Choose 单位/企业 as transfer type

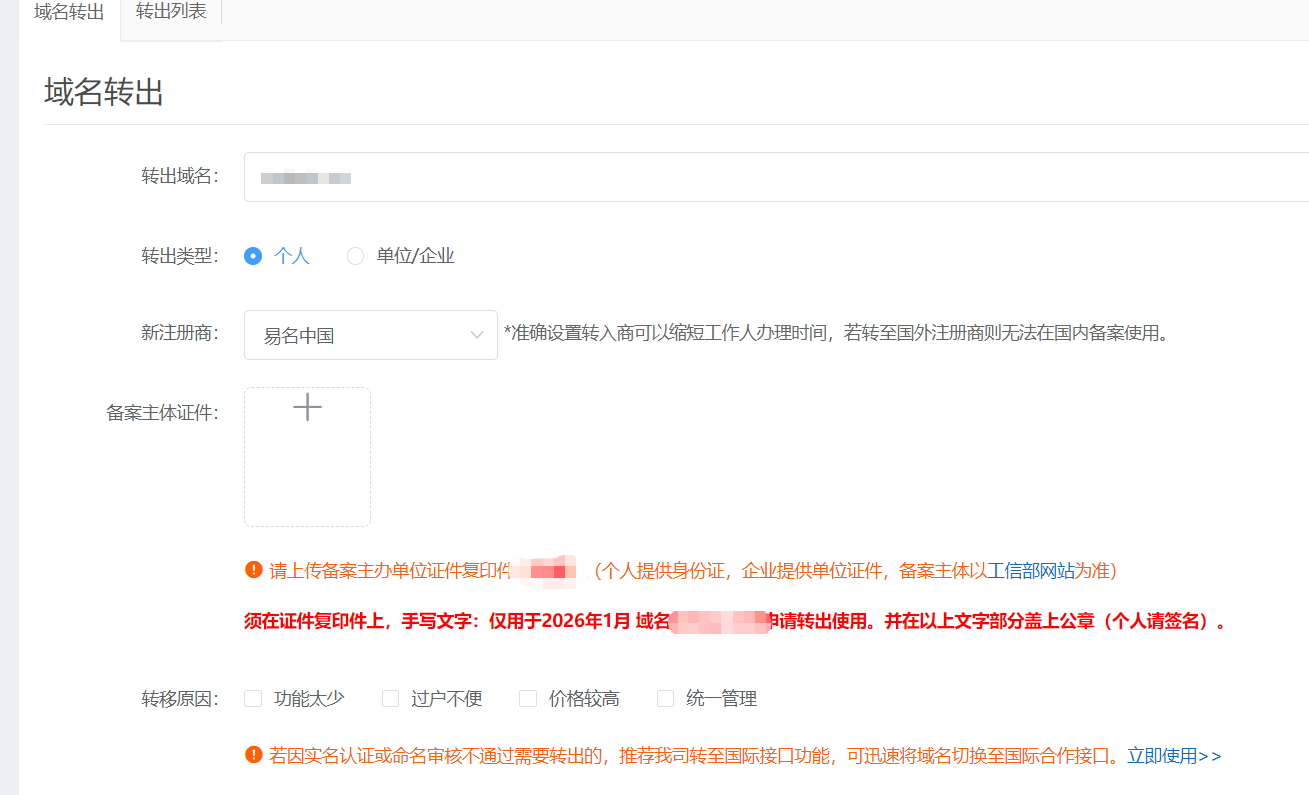[355, 256]
